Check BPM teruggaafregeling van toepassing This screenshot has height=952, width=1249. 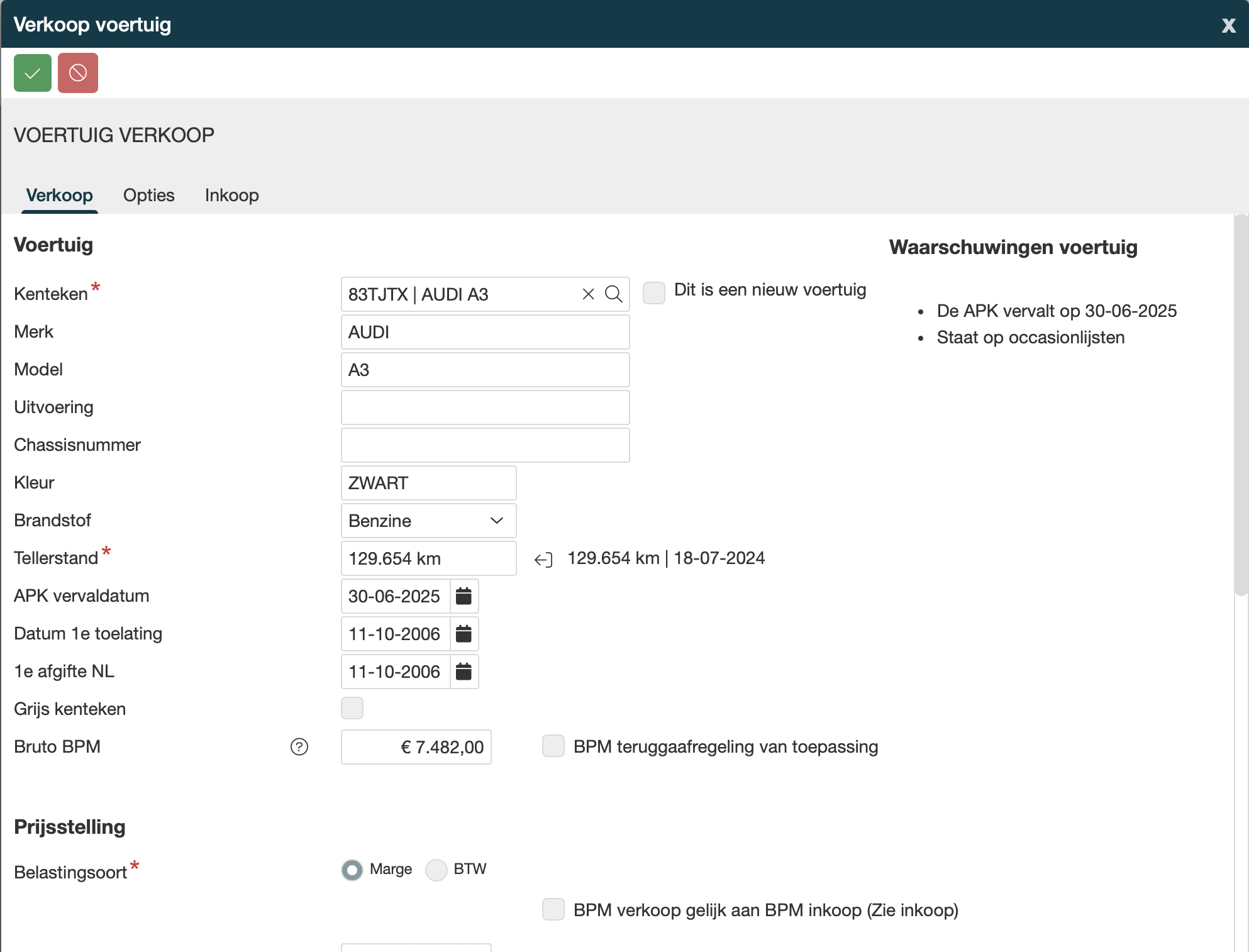pos(553,746)
